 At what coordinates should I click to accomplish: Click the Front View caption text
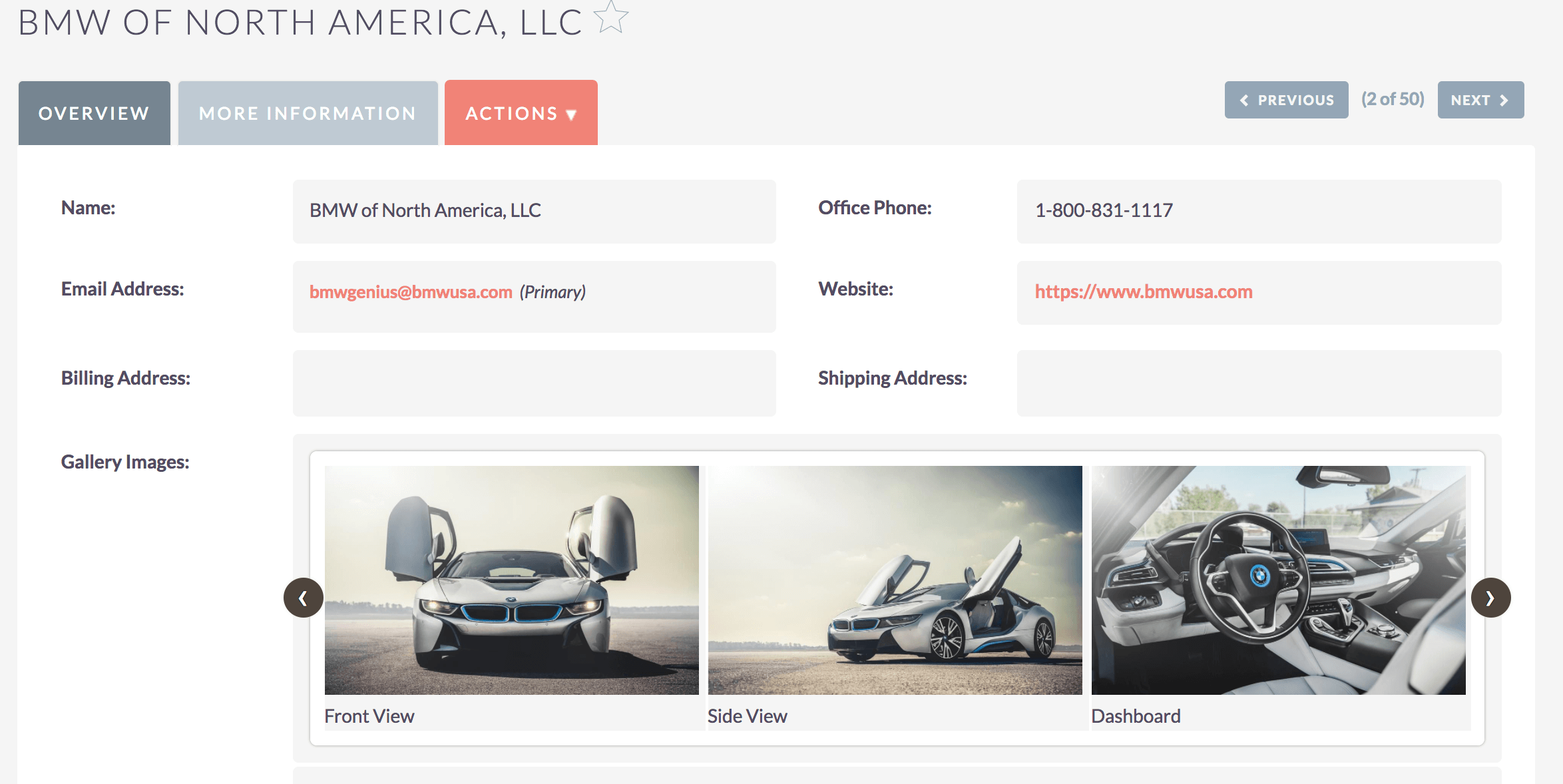369,716
